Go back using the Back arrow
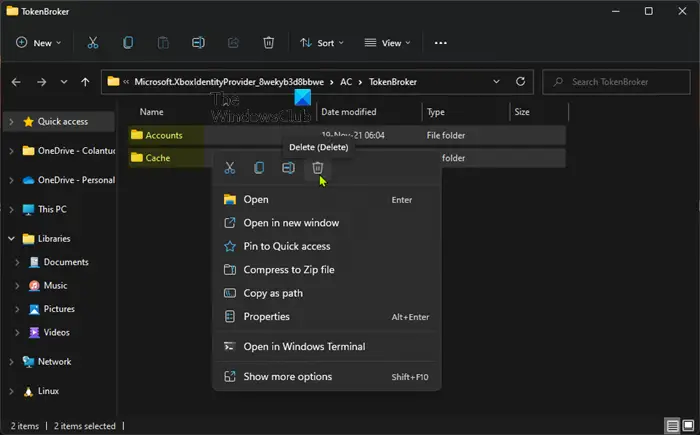Image resolution: width=700 pixels, height=435 pixels. click(17, 81)
